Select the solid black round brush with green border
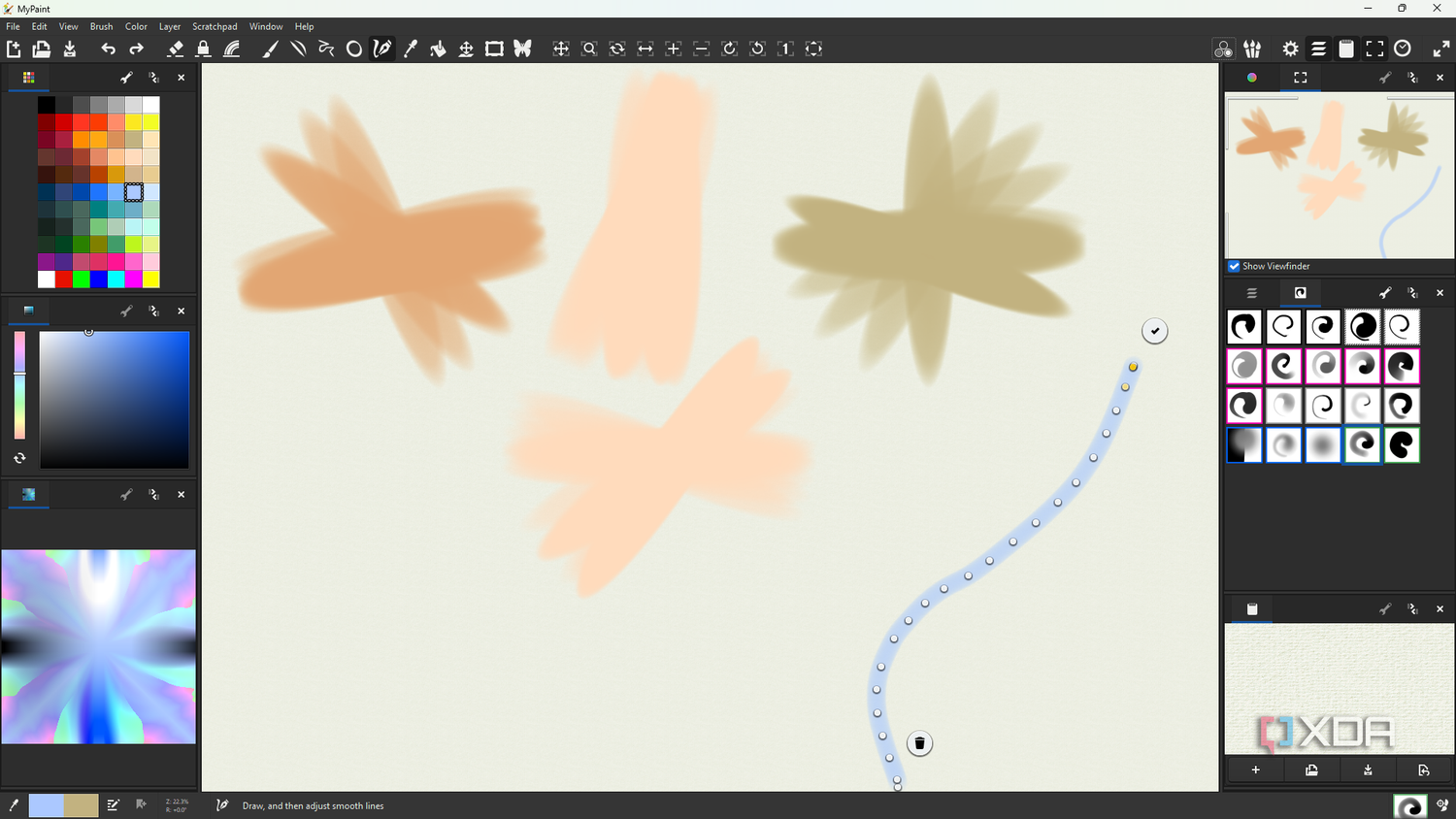The image size is (1456, 819). click(1402, 445)
